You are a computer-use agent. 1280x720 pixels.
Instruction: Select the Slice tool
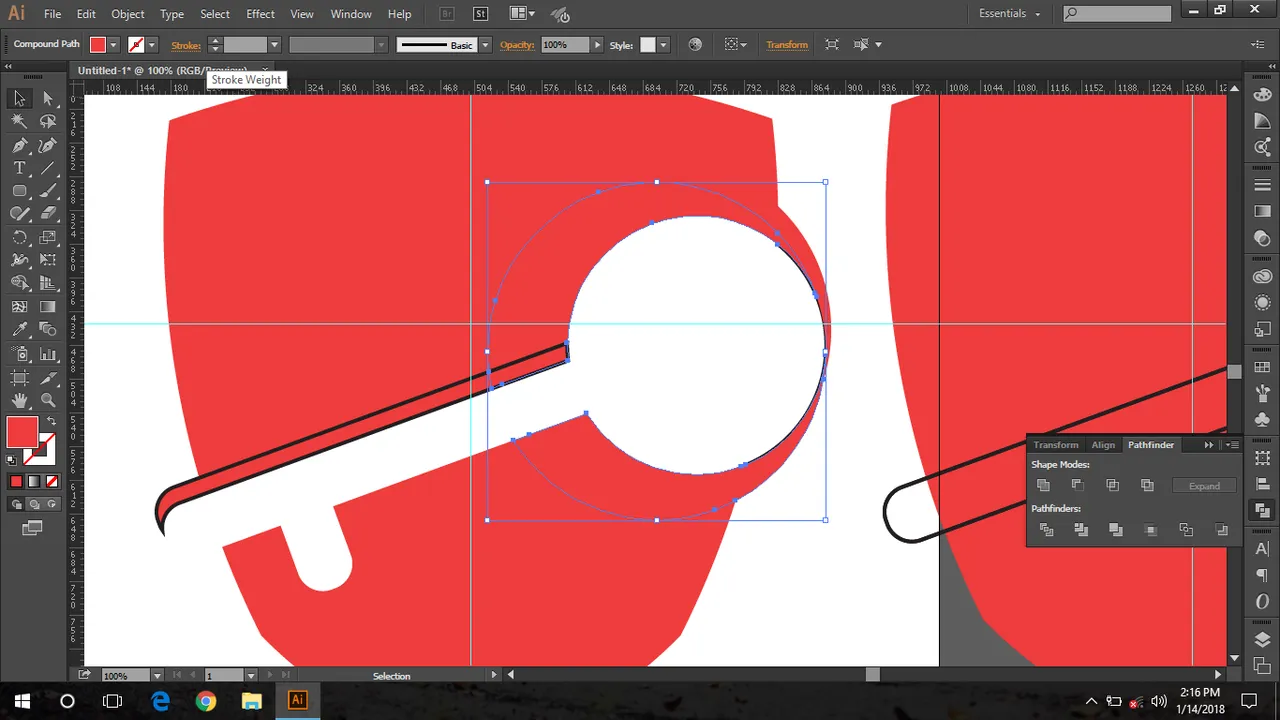coord(48,378)
